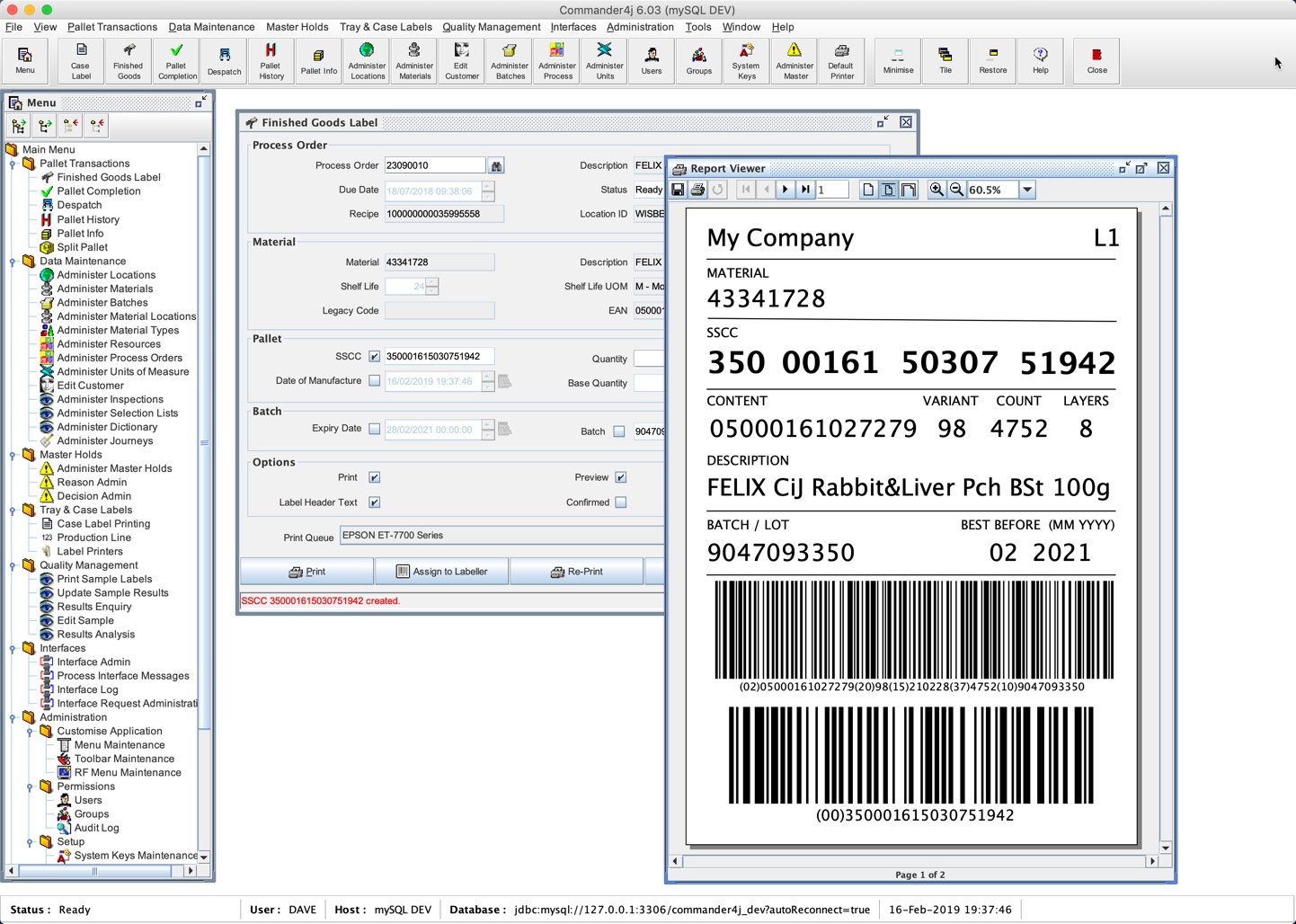Viewport: 1296px width, 924px height.
Task: Click the System Keys toolbar icon
Action: tap(745, 60)
